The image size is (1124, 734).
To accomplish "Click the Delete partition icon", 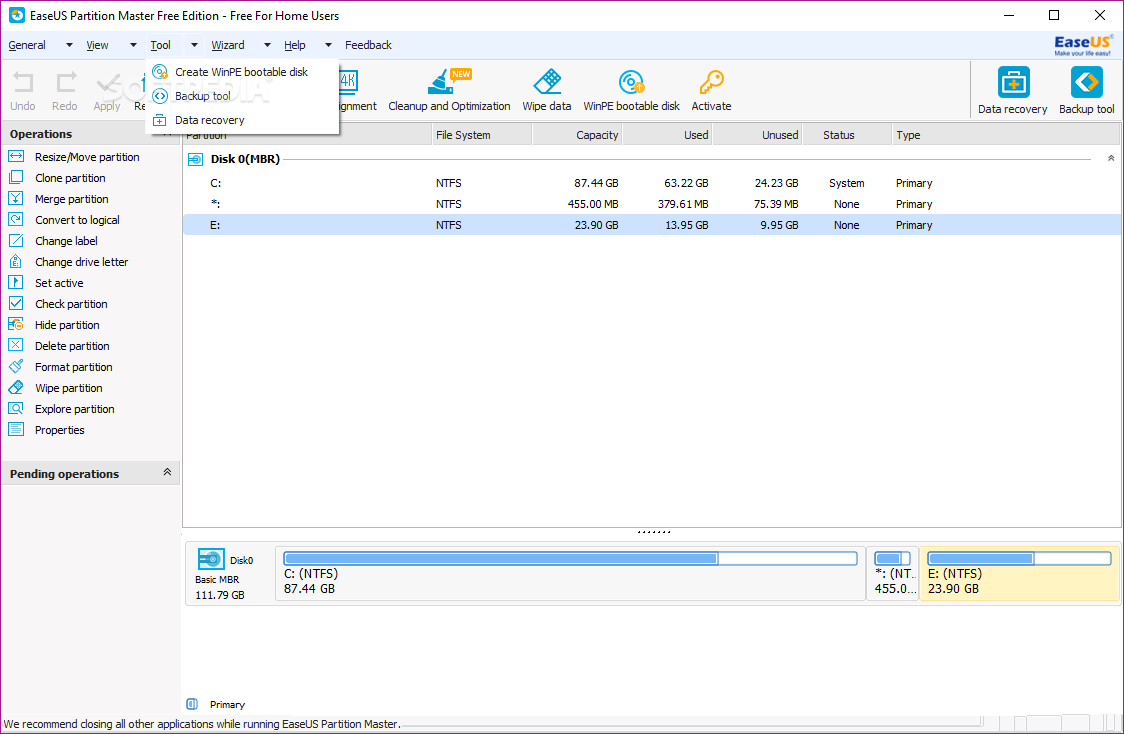I will coord(16,345).
